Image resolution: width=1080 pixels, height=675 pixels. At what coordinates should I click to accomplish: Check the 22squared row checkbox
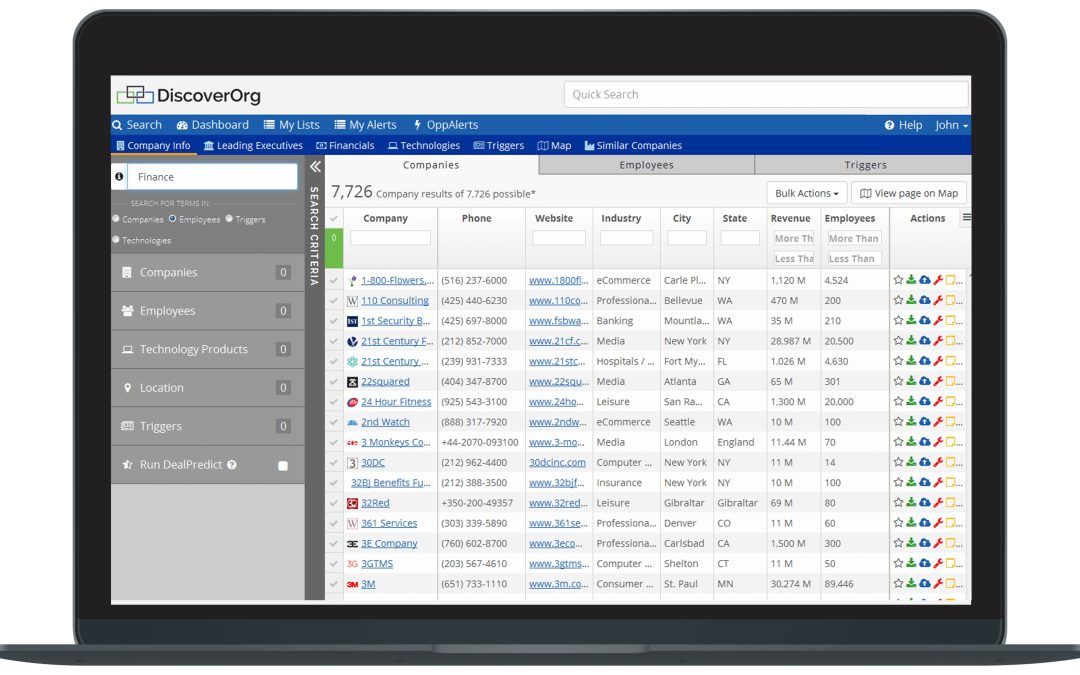pos(334,382)
